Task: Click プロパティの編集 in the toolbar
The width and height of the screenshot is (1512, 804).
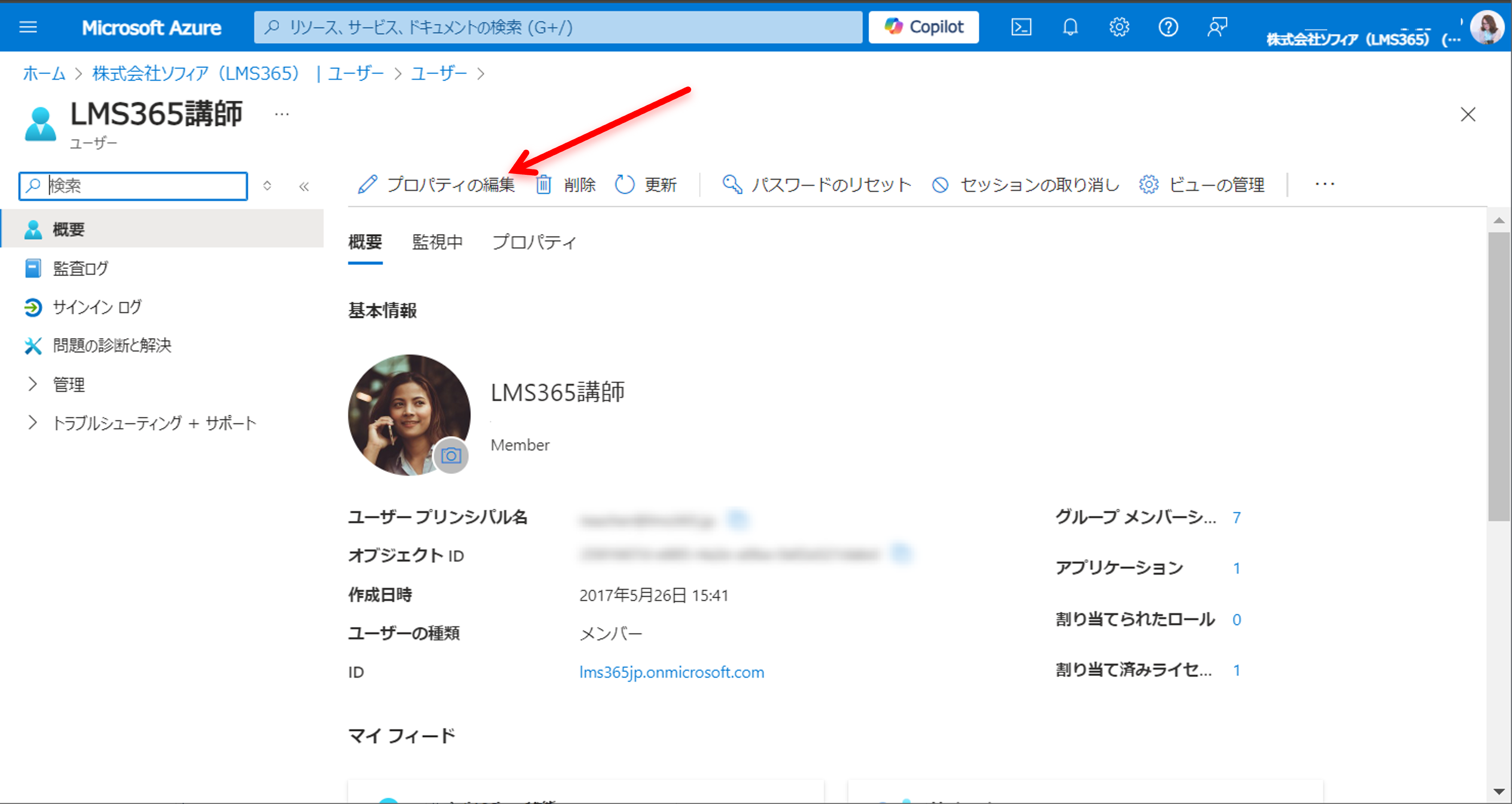Action: 436,185
